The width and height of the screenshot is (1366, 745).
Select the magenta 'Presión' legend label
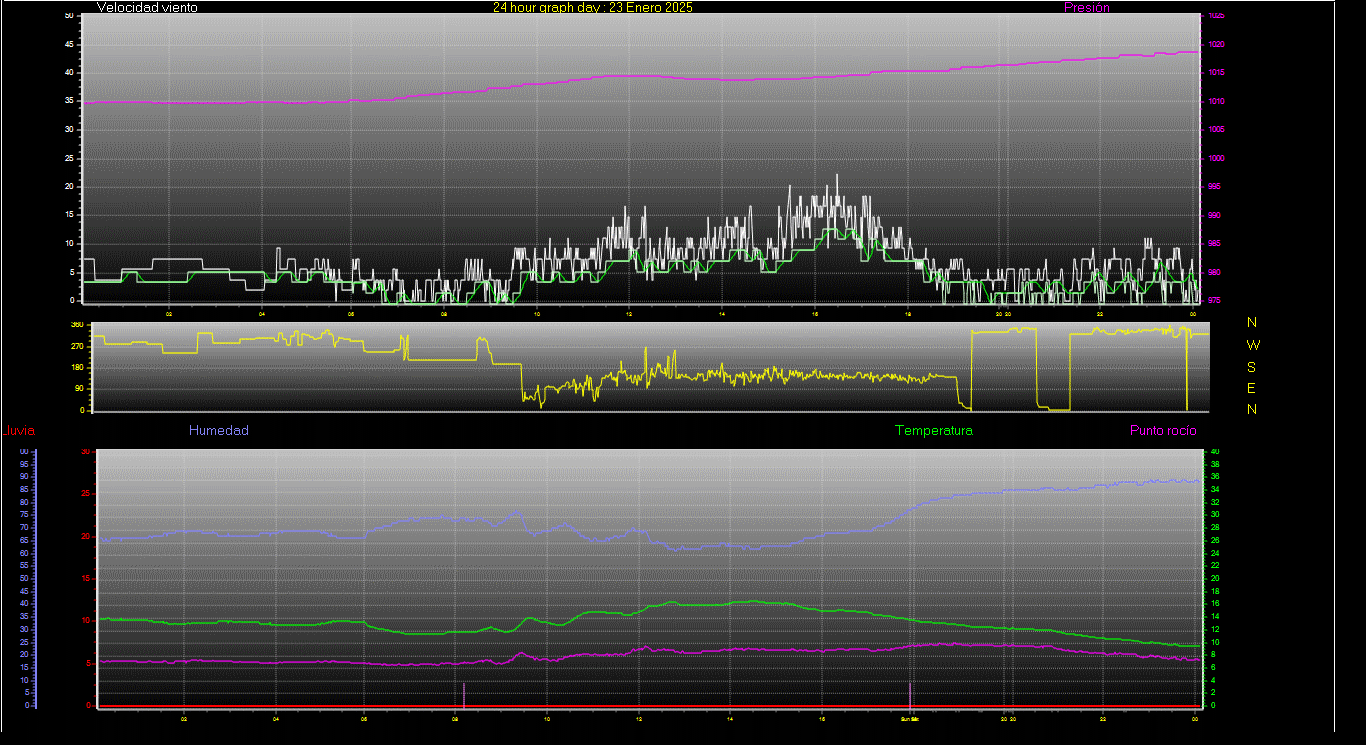1087,7
